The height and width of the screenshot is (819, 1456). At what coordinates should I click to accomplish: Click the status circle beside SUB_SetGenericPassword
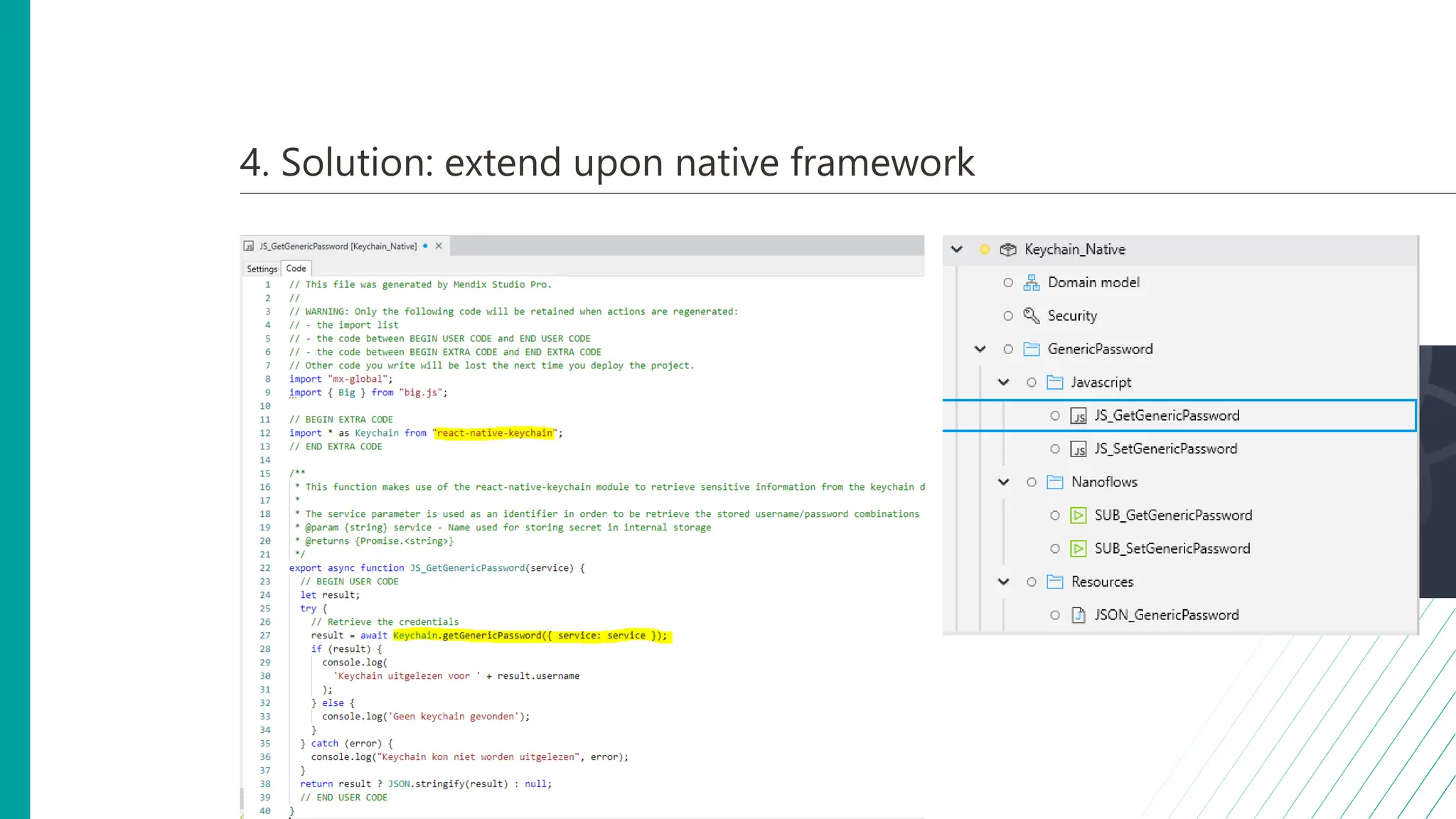coord(1055,549)
